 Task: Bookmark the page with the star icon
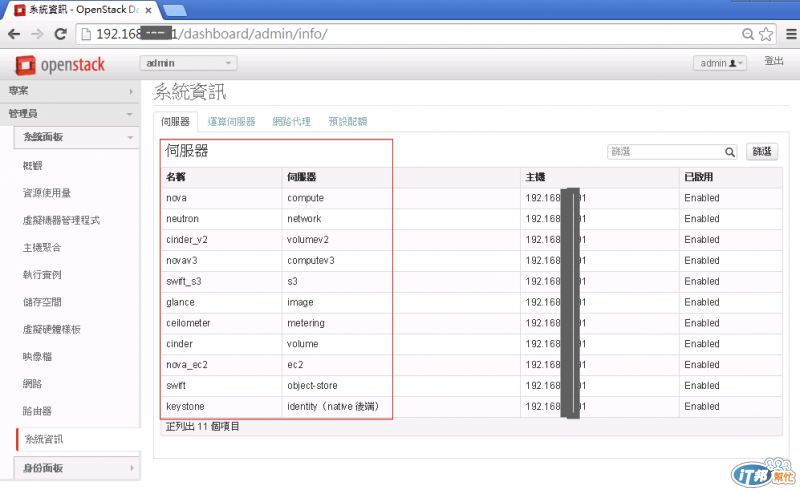tap(766, 34)
